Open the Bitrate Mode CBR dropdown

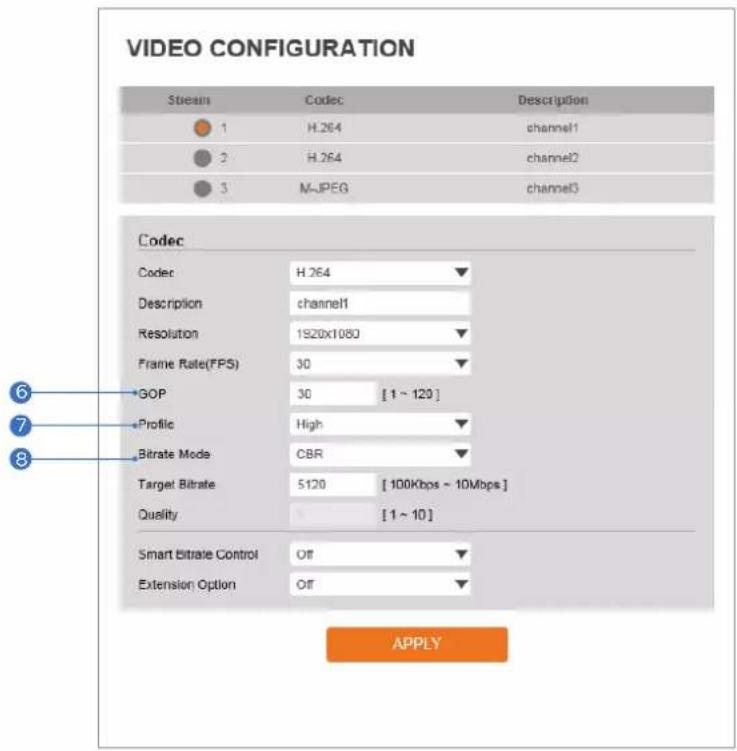click(x=380, y=454)
